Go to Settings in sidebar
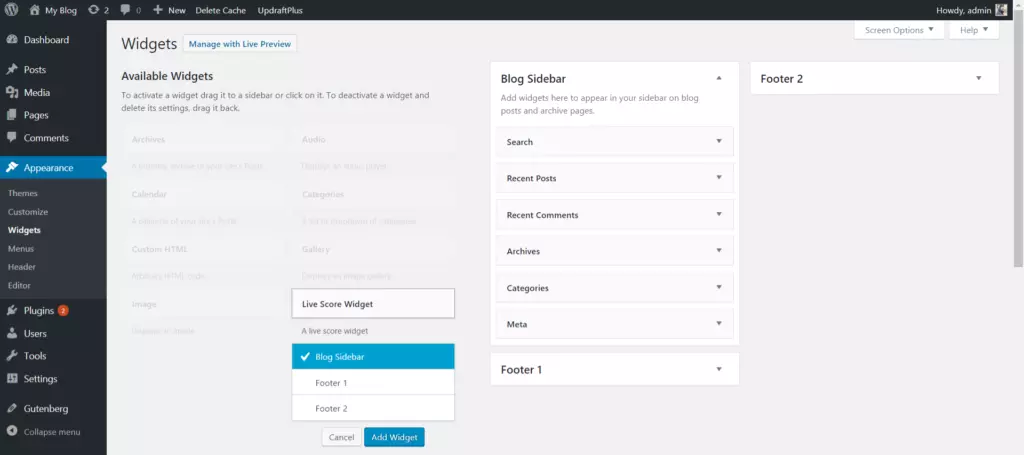 coord(40,379)
